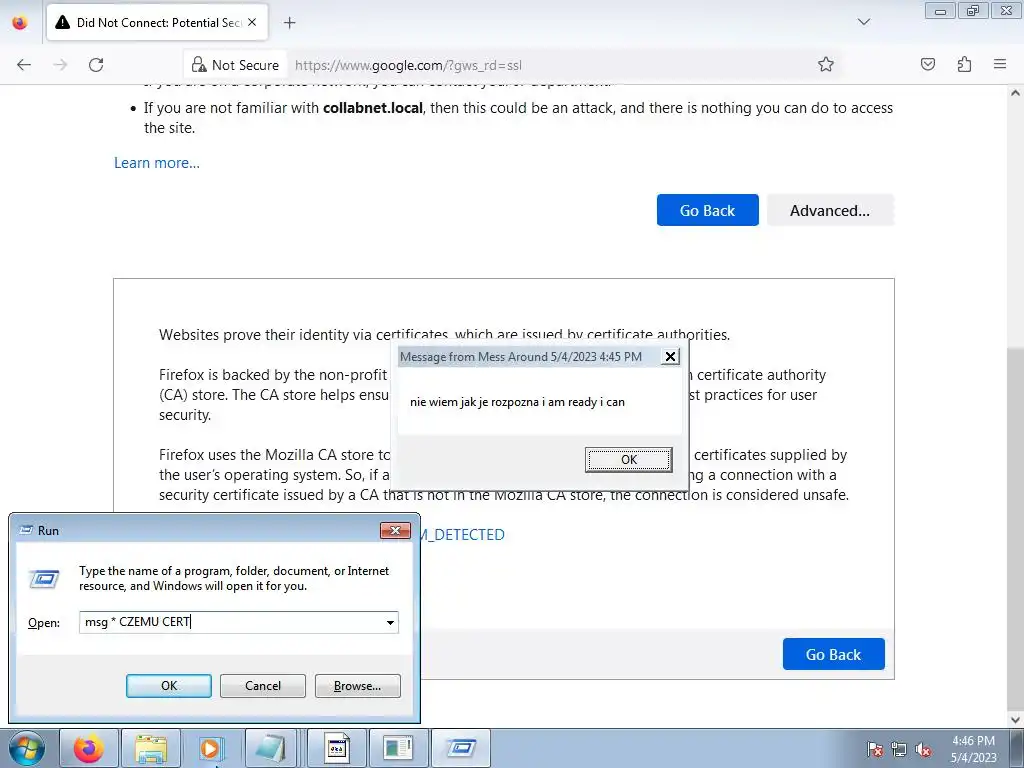1024x768 pixels.
Task: Click the upper Go Back button
Action: (707, 210)
